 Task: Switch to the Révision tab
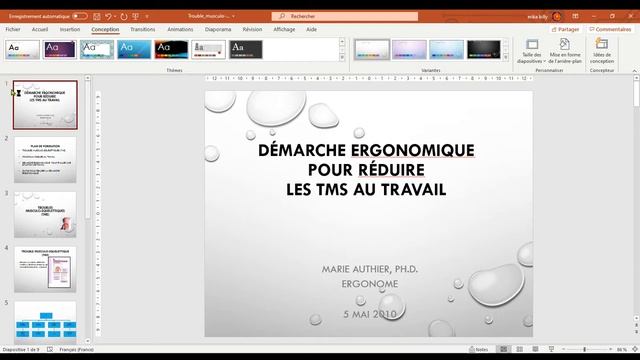pyautogui.click(x=252, y=29)
